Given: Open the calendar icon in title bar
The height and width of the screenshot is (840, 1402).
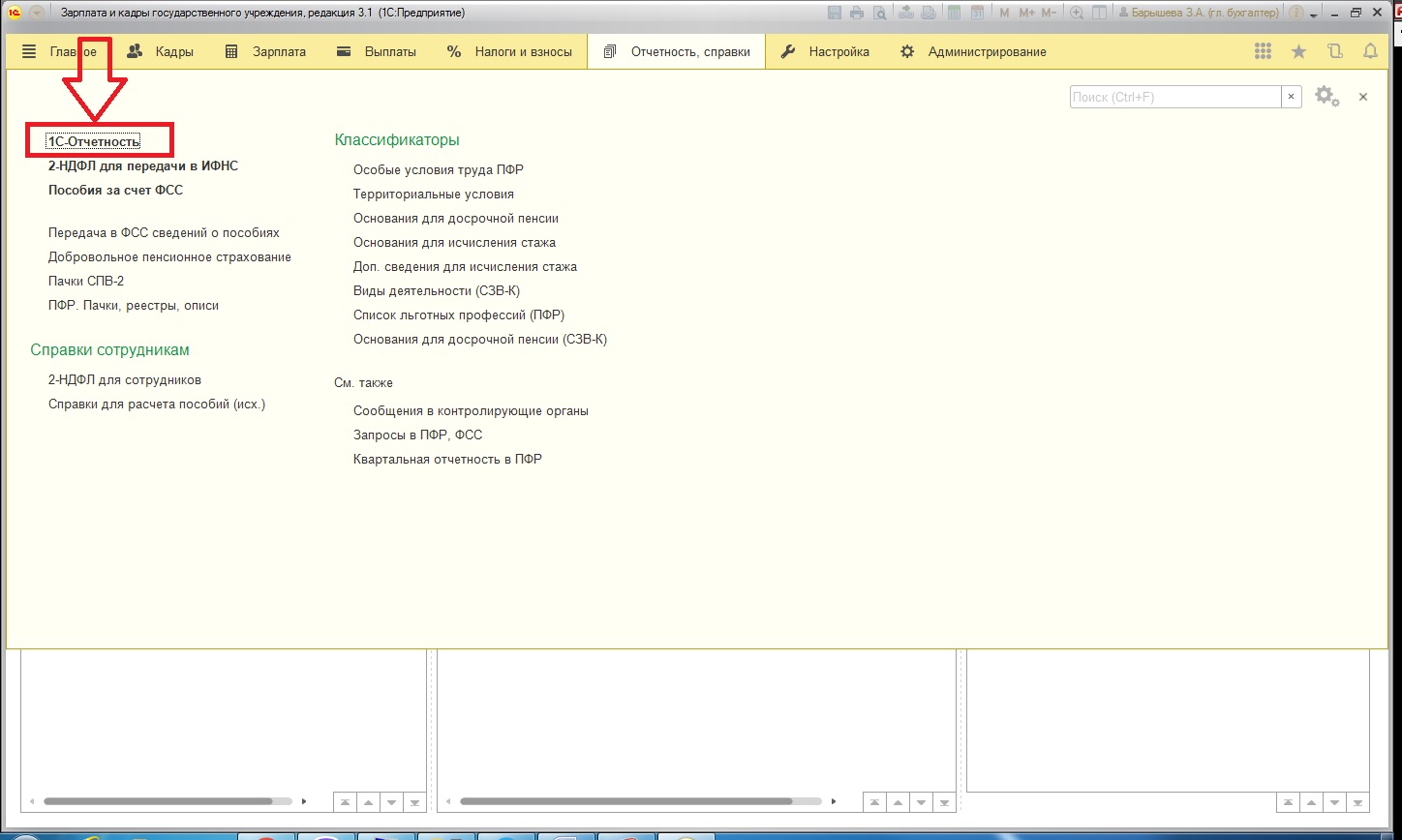Looking at the screenshot, I should click(x=977, y=13).
